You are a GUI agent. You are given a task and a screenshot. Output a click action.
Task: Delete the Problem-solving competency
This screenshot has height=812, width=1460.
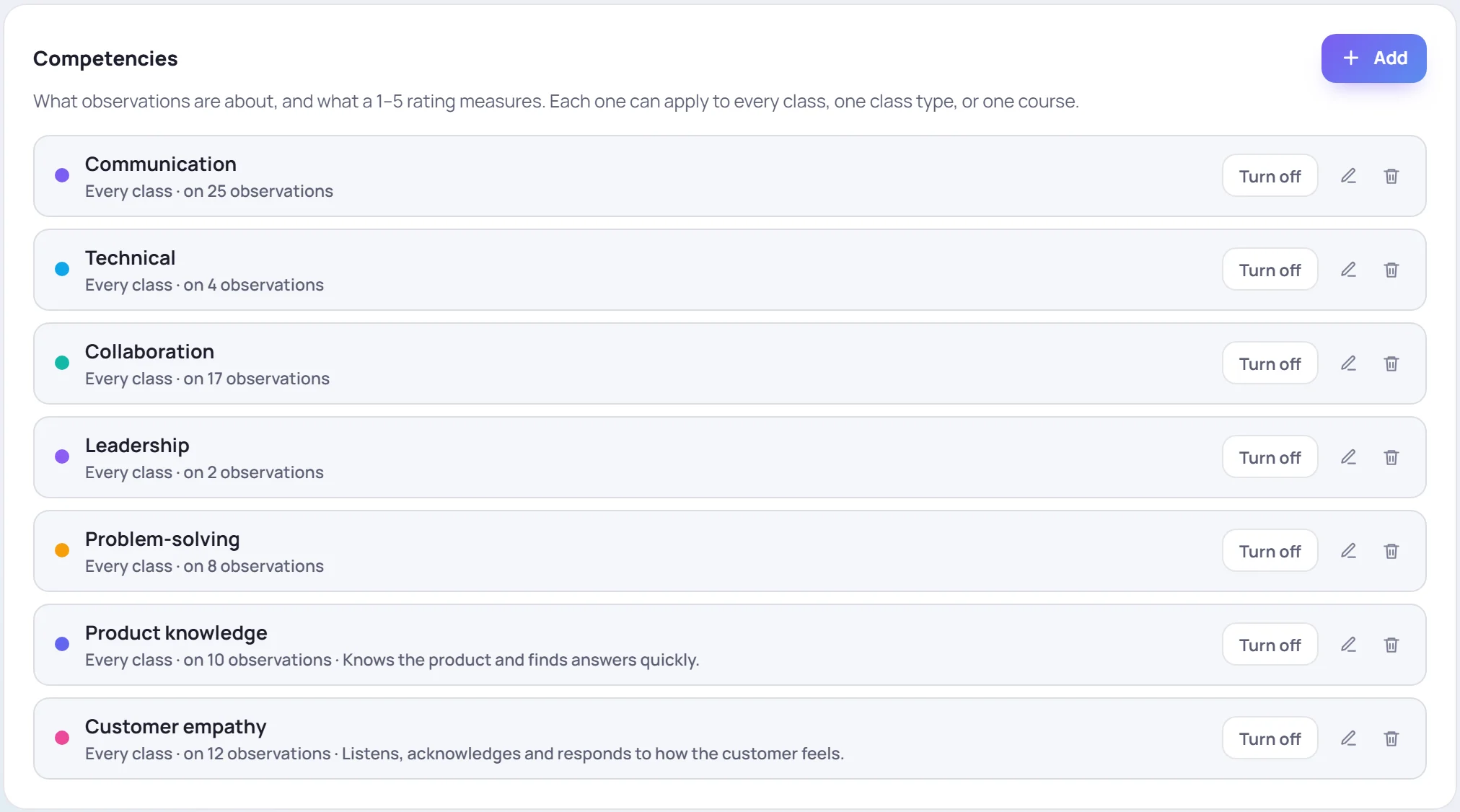pos(1391,551)
